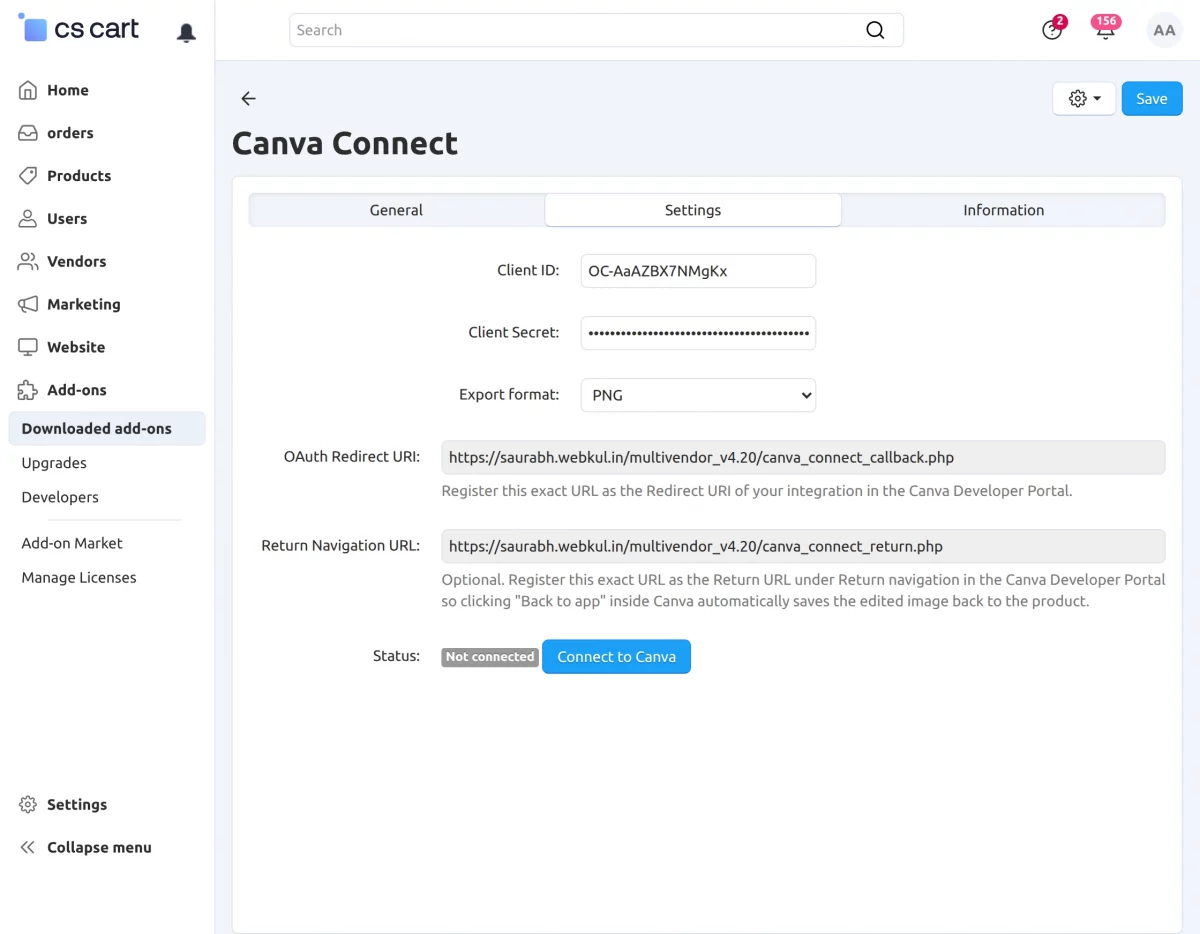The image size is (1200, 934).
Task: Focus the top Search field
Action: click(596, 30)
